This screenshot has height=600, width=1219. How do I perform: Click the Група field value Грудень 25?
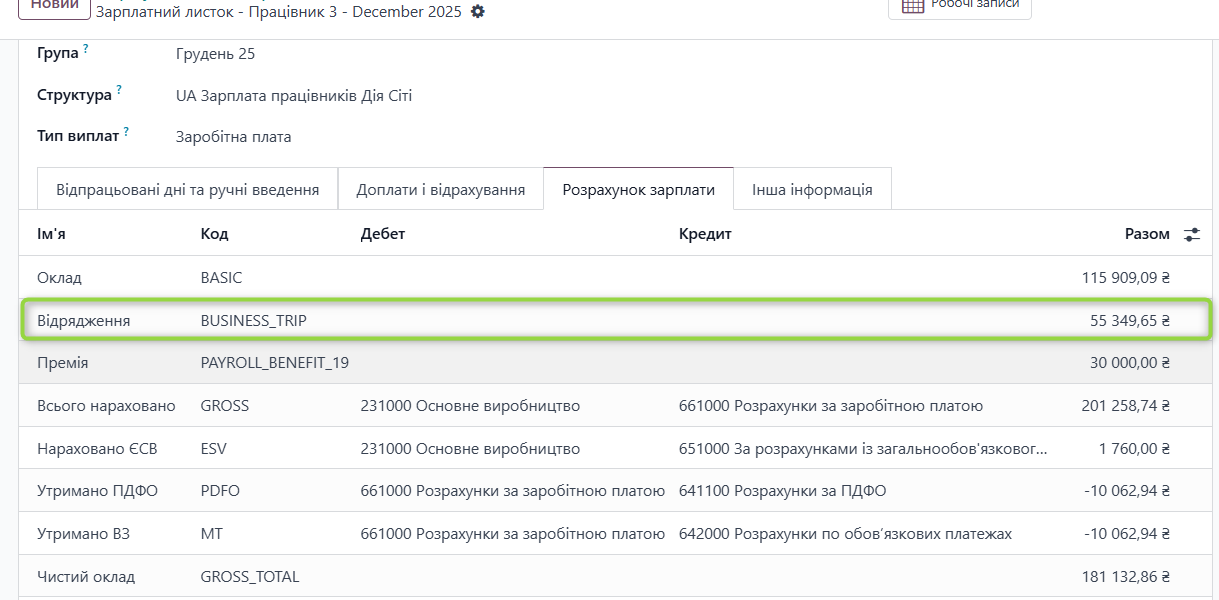(x=215, y=54)
